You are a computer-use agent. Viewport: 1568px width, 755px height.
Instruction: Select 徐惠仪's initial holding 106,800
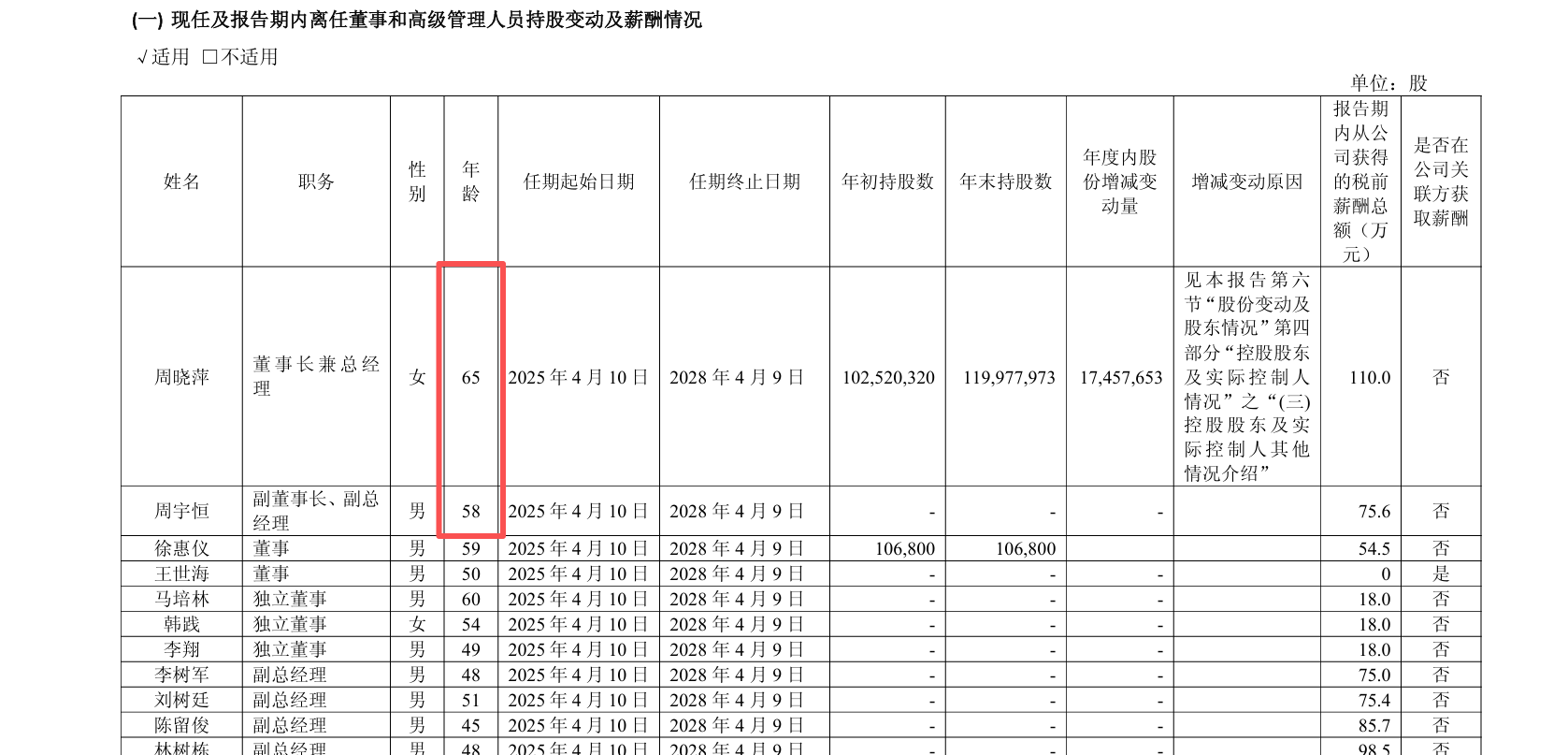pyautogui.click(x=905, y=548)
